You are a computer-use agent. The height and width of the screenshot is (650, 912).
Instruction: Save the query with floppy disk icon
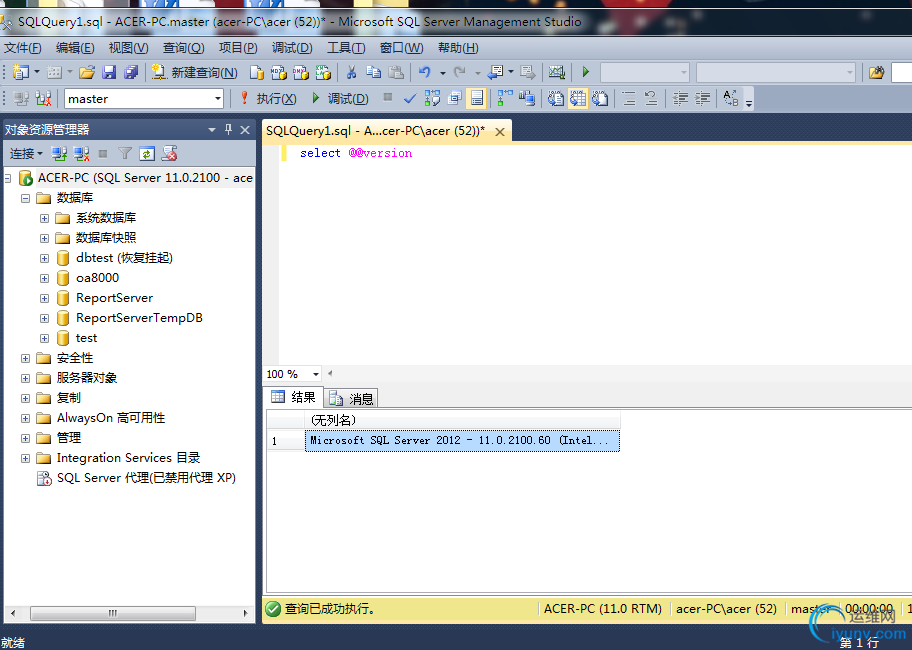point(109,72)
